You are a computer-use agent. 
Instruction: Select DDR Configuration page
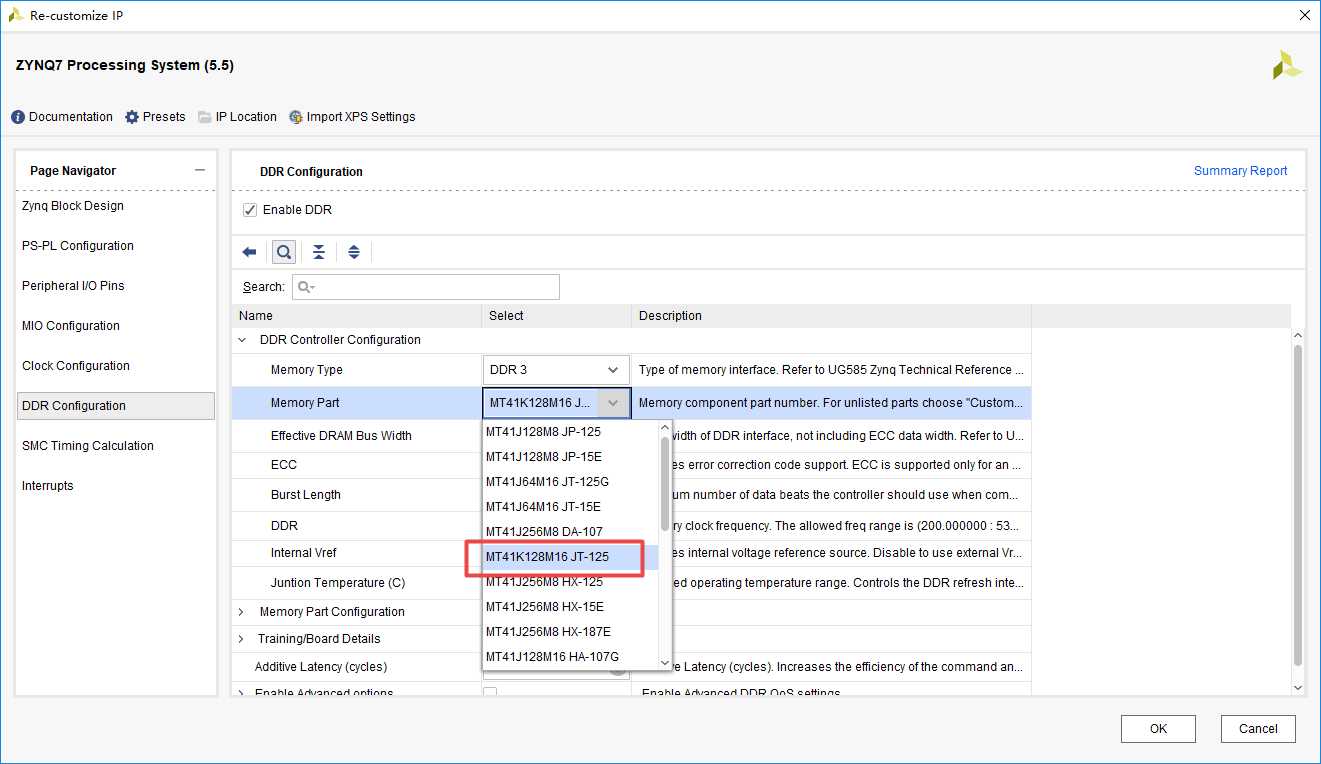tap(116, 406)
